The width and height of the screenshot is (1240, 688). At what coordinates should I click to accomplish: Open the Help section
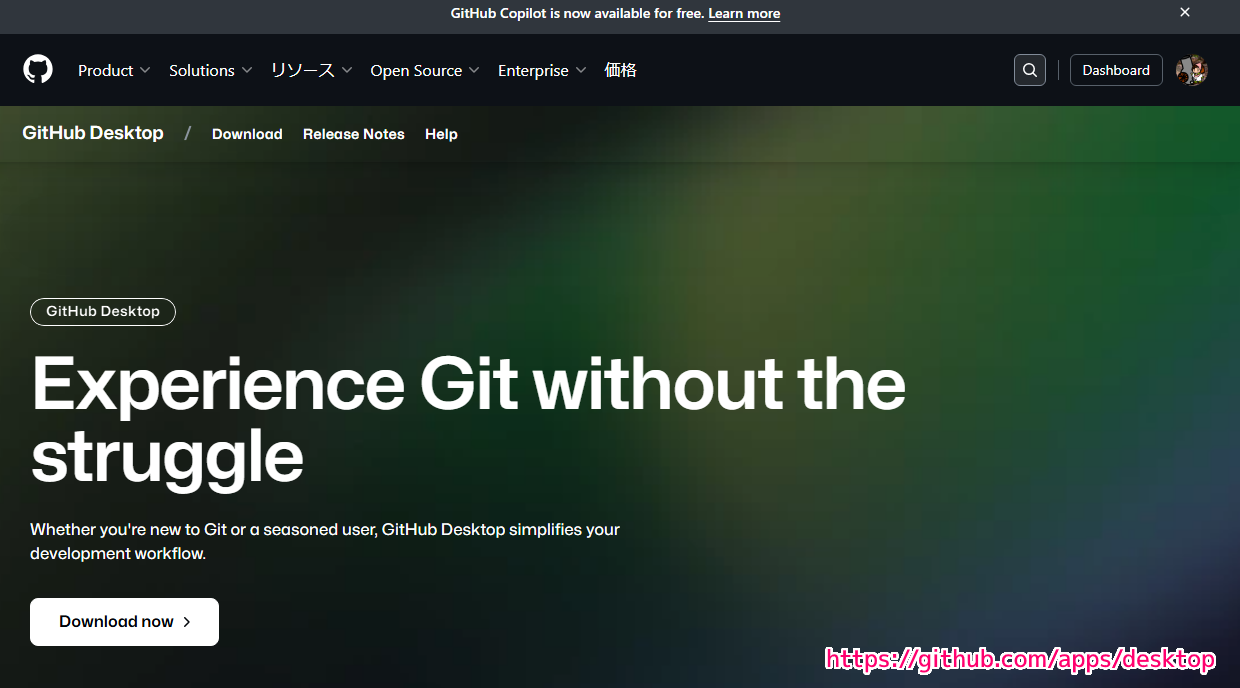coord(441,133)
